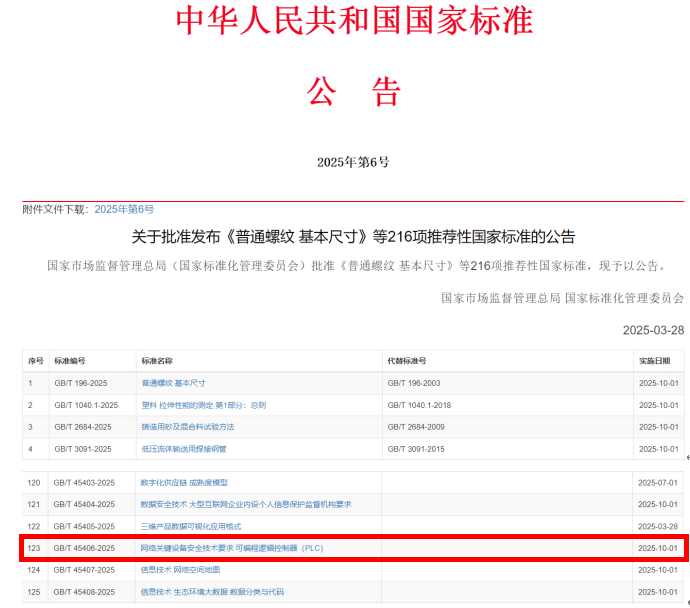Open 普通螺纹 基本尺寸 standard link
Screen dimensions: 690x608
click(173, 383)
